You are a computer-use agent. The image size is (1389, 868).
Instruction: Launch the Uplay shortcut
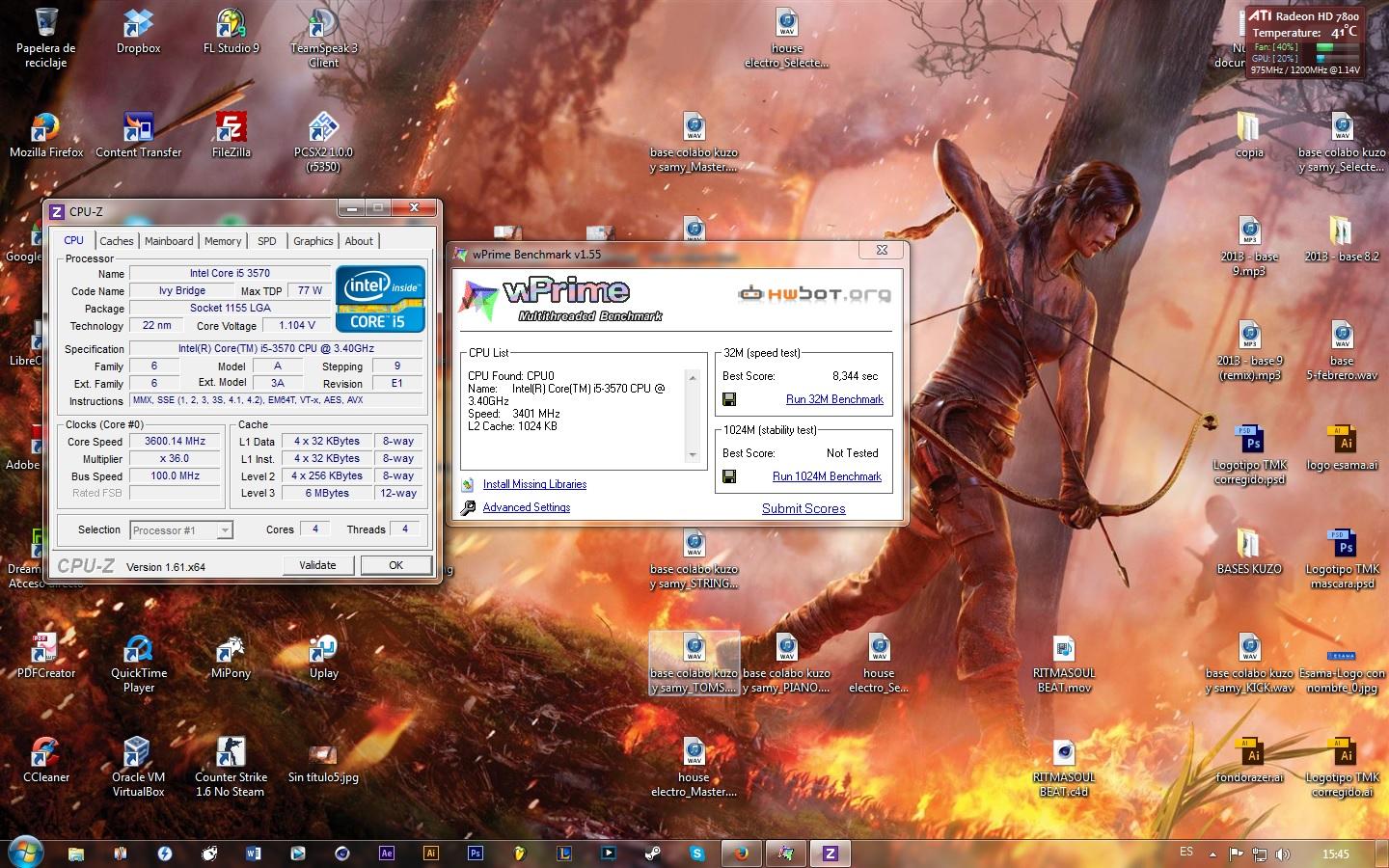click(323, 656)
